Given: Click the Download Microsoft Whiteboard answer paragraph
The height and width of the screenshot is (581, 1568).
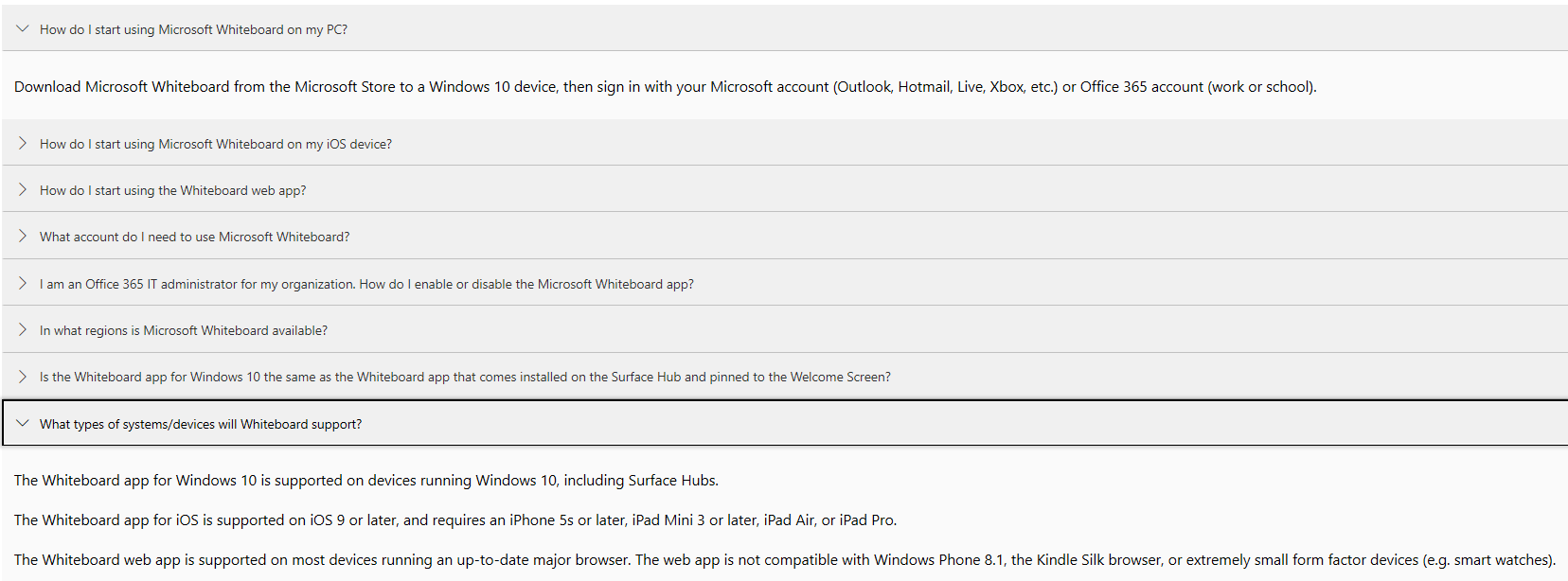Looking at the screenshot, I should [x=665, y=87].
